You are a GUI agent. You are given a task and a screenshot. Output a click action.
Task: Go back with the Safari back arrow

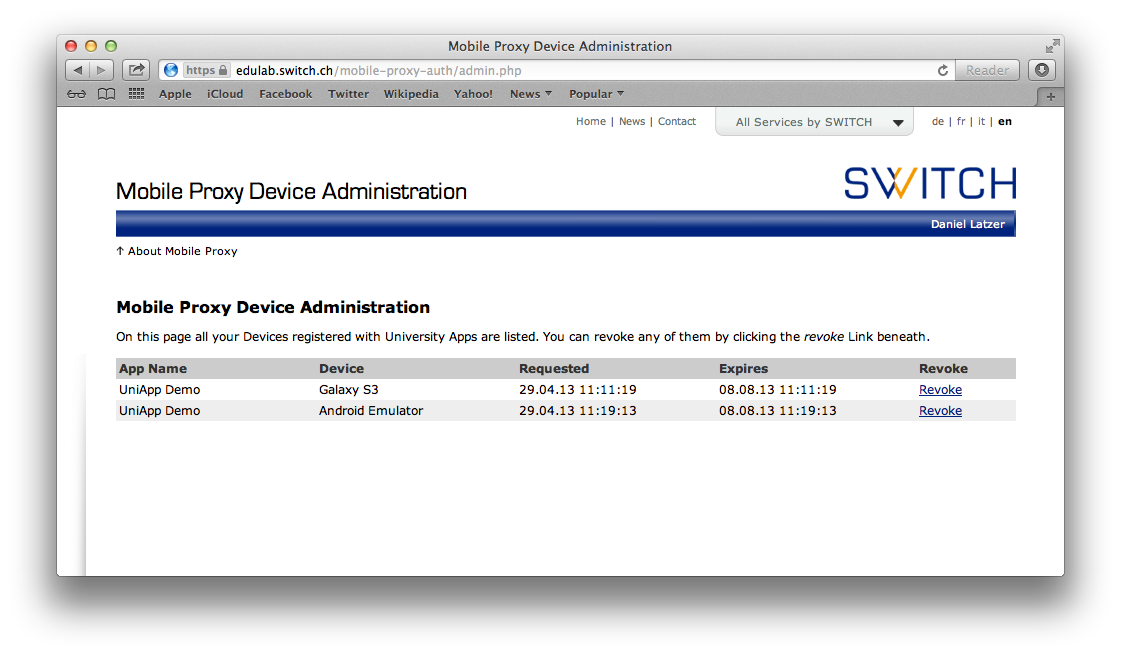click(x=77, y=70)
